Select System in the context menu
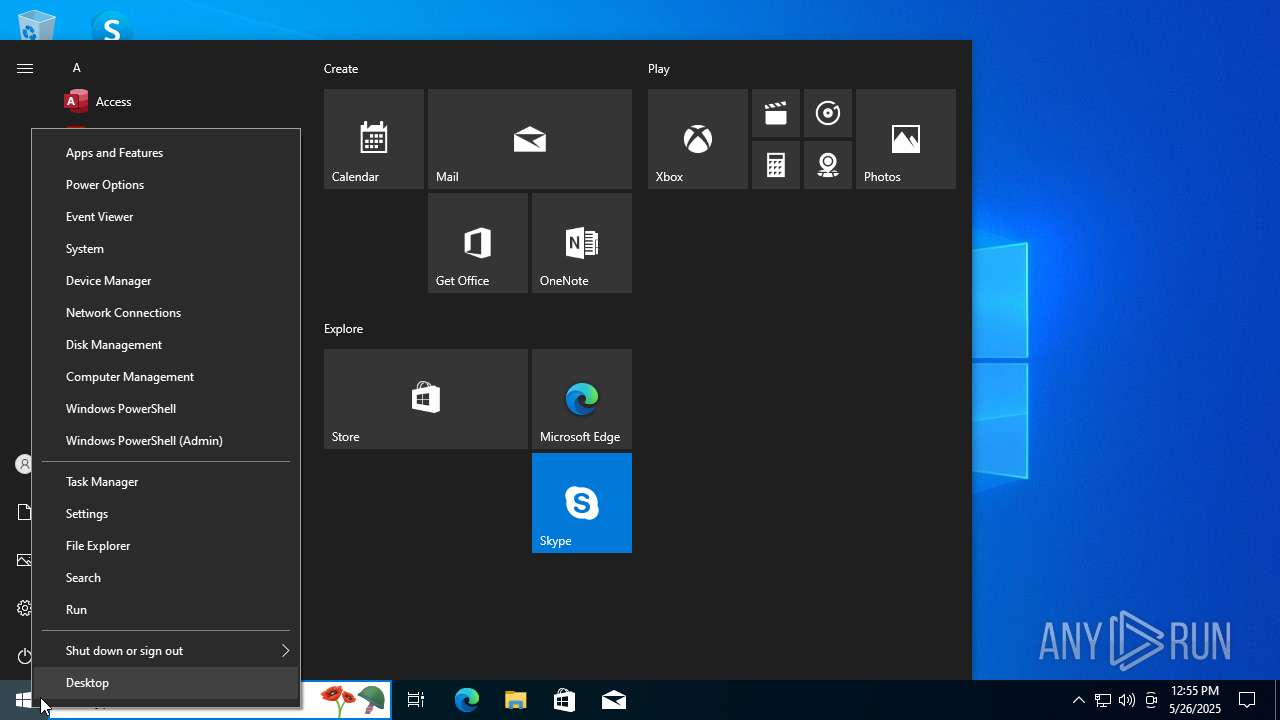The image size is (1280, 720). pos(166,249)
